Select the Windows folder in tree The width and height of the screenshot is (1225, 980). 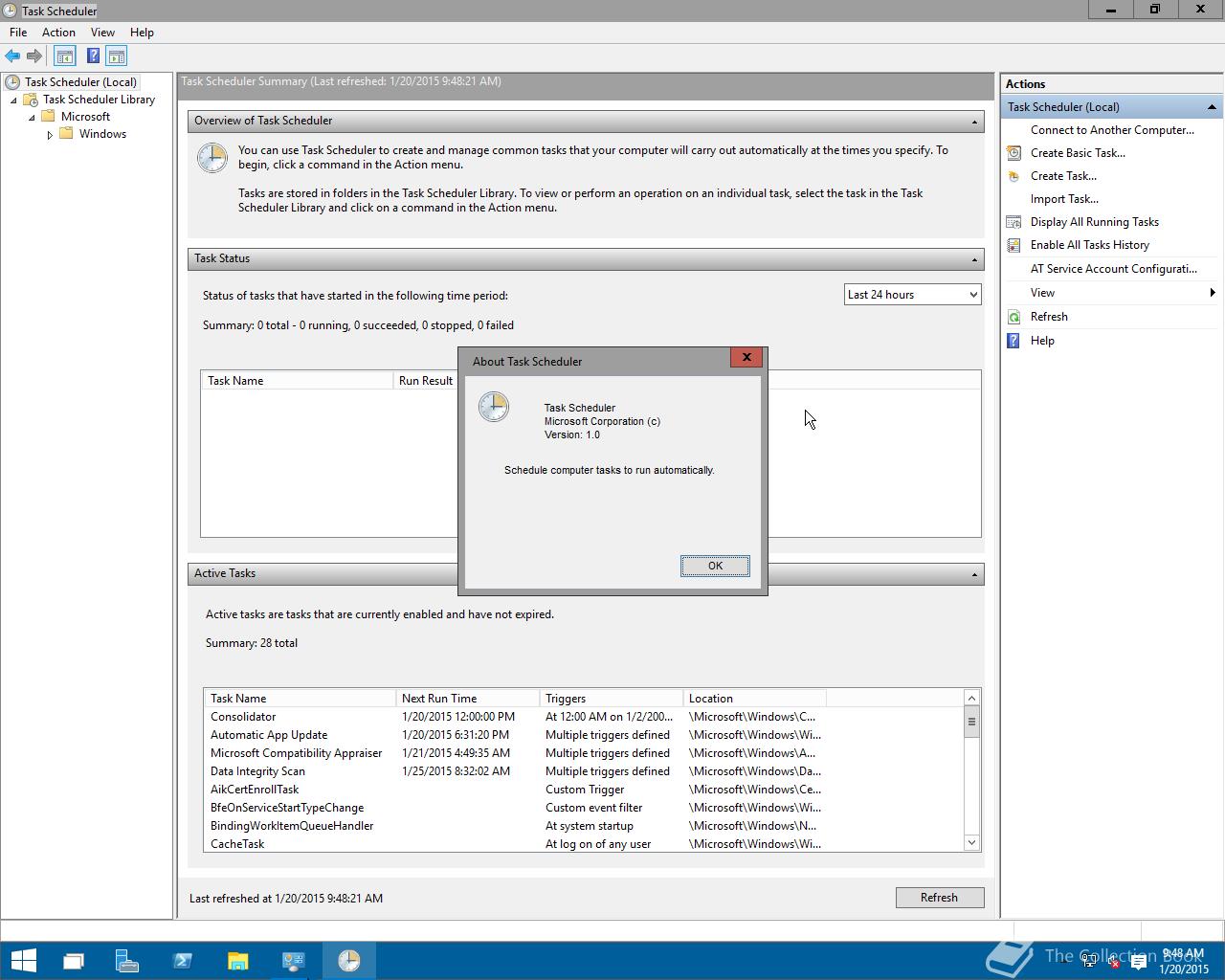[x=102, y=134]
